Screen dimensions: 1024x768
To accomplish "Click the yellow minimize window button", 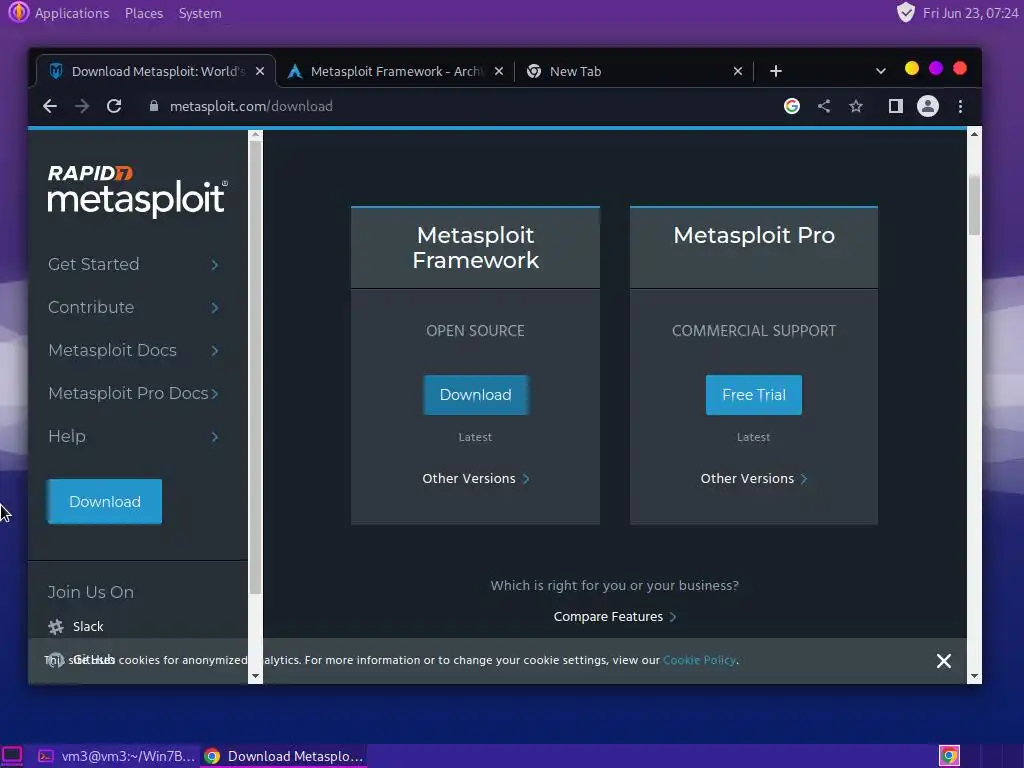I will click(912, 69).
